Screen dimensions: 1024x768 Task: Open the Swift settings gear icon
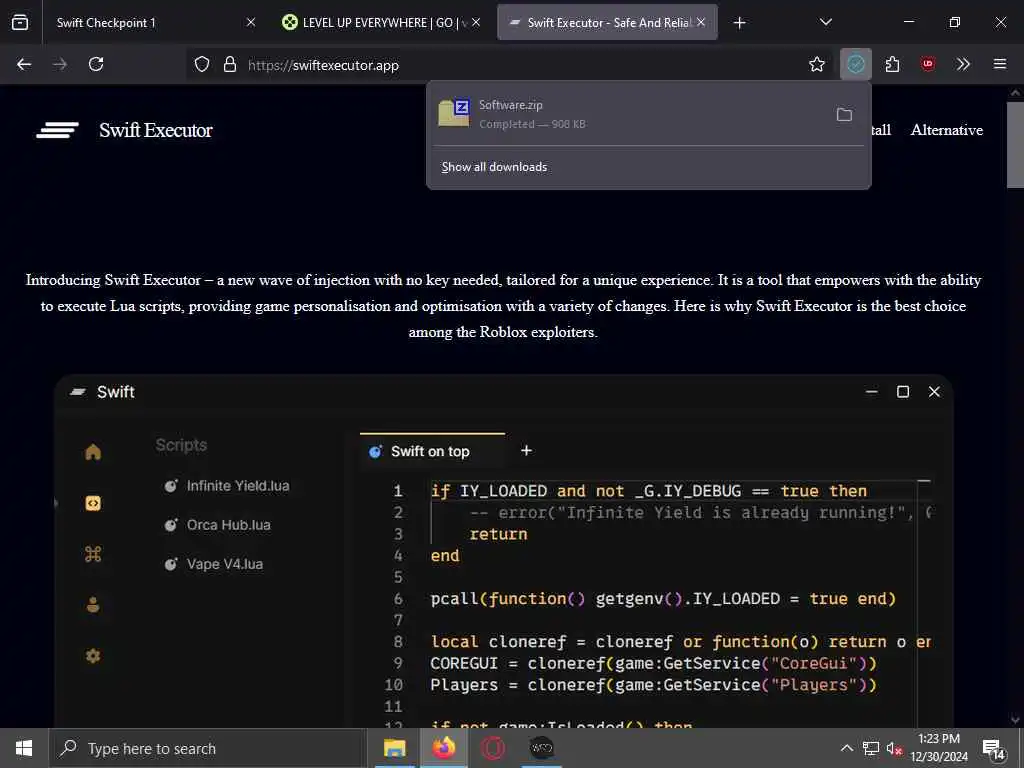[93, 656]
